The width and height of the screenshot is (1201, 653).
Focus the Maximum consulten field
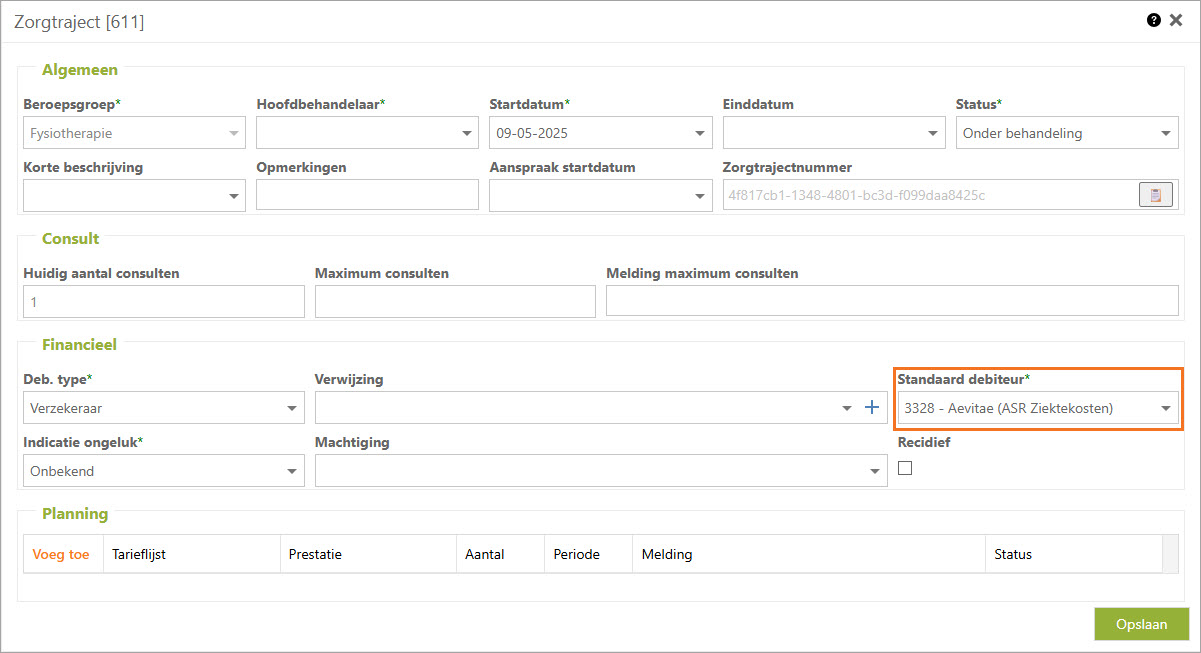[455, 301]
